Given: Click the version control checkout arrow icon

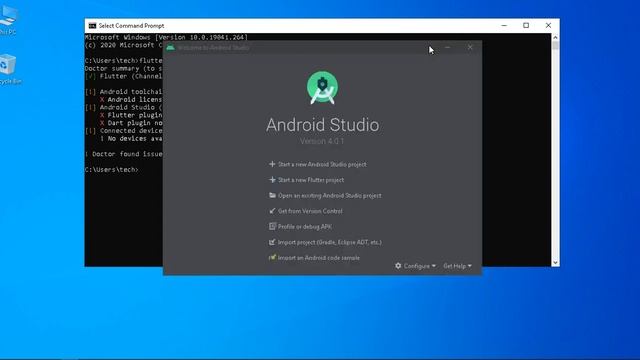Looking at the screenshot, I should (272, 211).
